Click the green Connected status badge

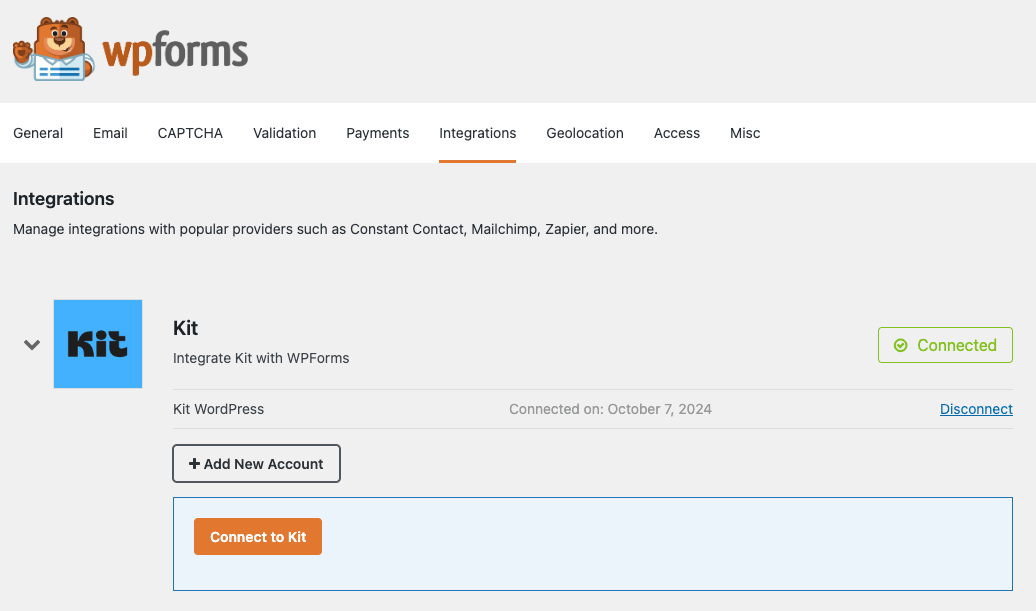point(945,345)
